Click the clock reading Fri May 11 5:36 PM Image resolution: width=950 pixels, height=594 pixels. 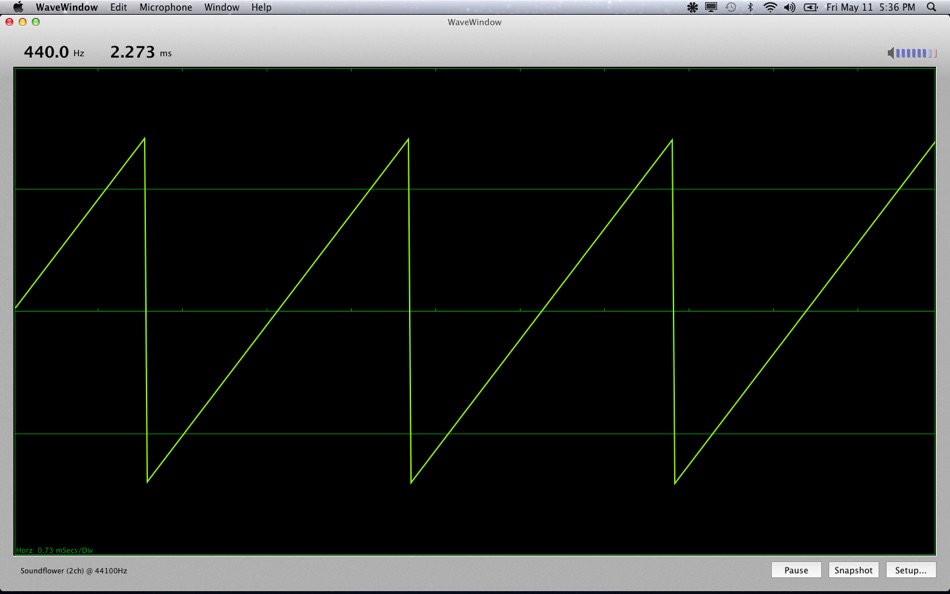(x=871, y=7)
